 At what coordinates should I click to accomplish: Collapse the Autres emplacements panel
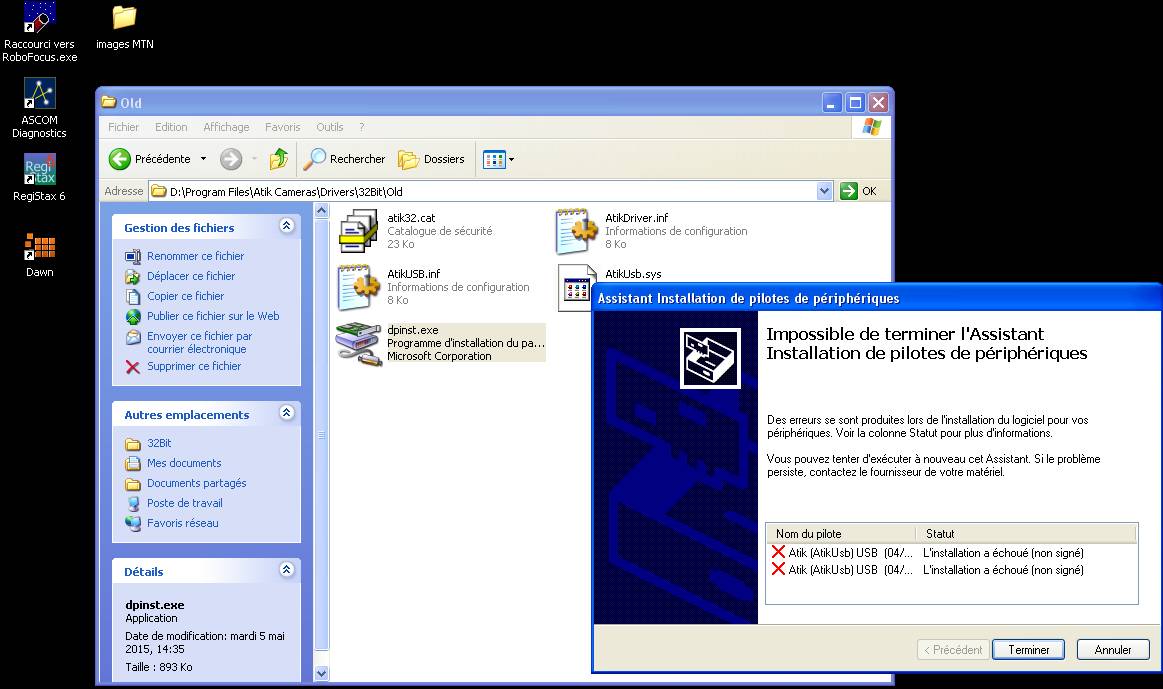point(287,413)
